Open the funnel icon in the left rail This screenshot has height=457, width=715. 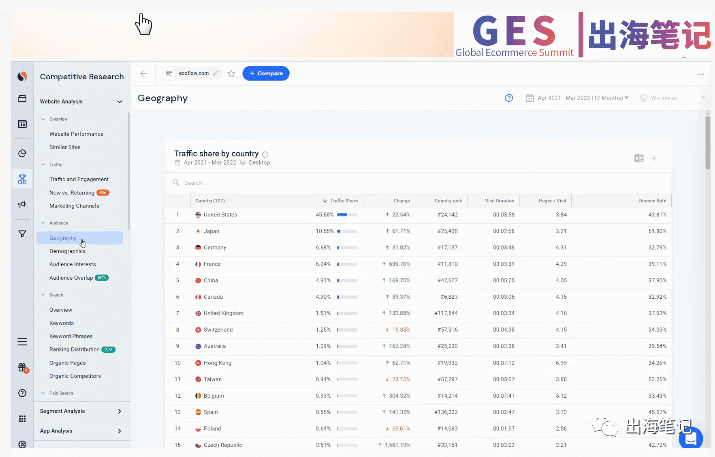(x=22, y=234)
